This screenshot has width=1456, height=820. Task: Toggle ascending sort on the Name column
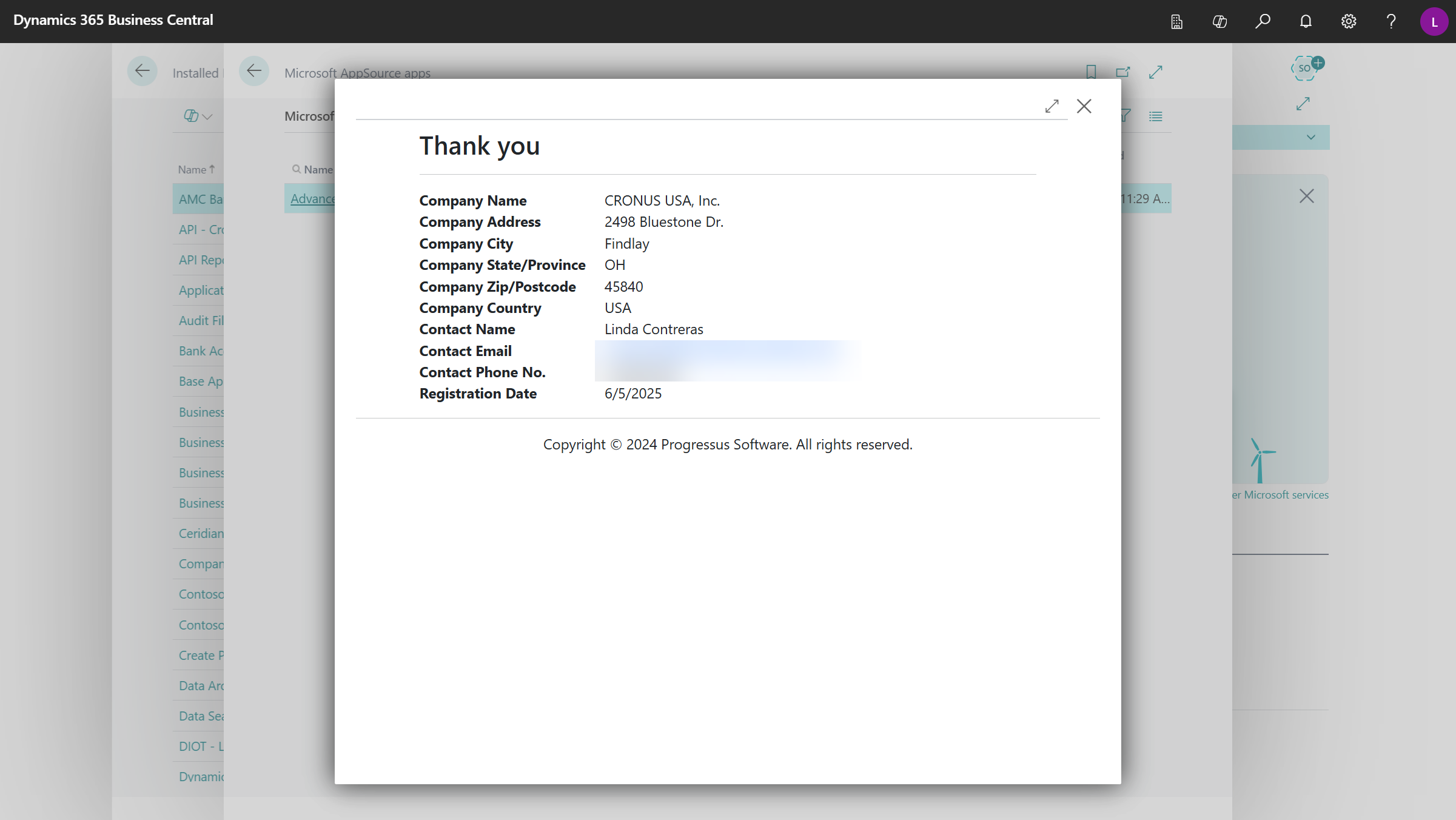click(x=195, y=169)
